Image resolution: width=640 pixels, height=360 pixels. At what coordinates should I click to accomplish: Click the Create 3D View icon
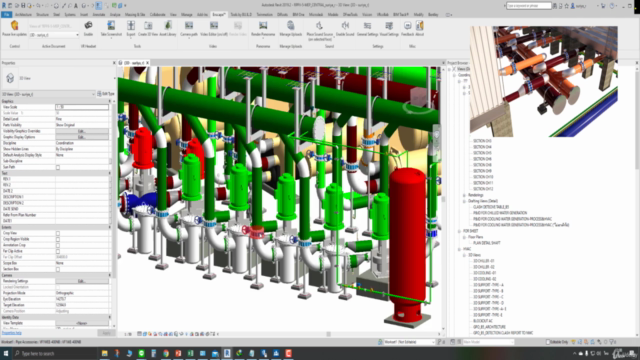(148, 26)
